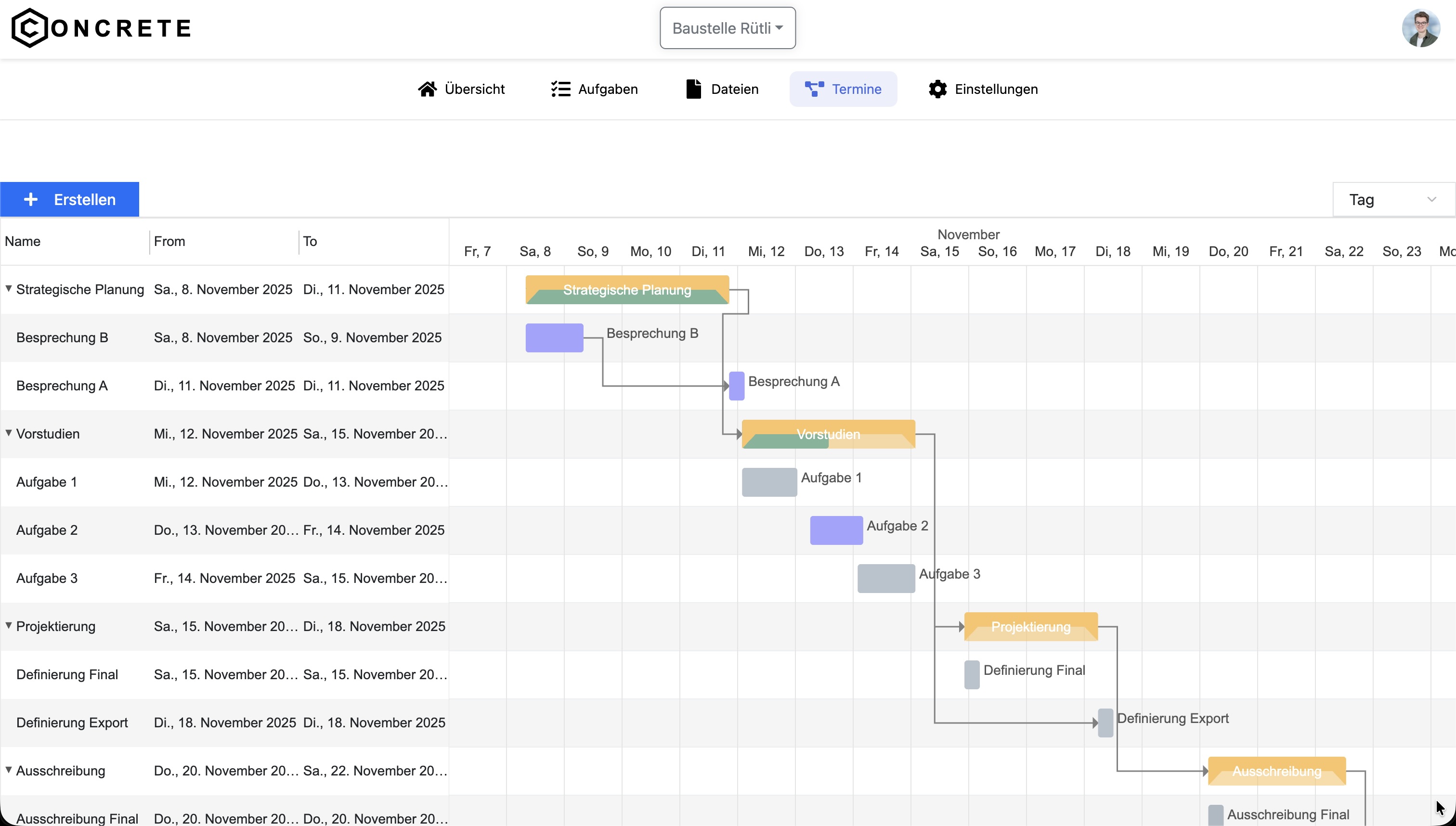This screenshot has height=826, width=1456.
Task: Click the Gantt chart icon on Termine tab
Action: (814, 89)
